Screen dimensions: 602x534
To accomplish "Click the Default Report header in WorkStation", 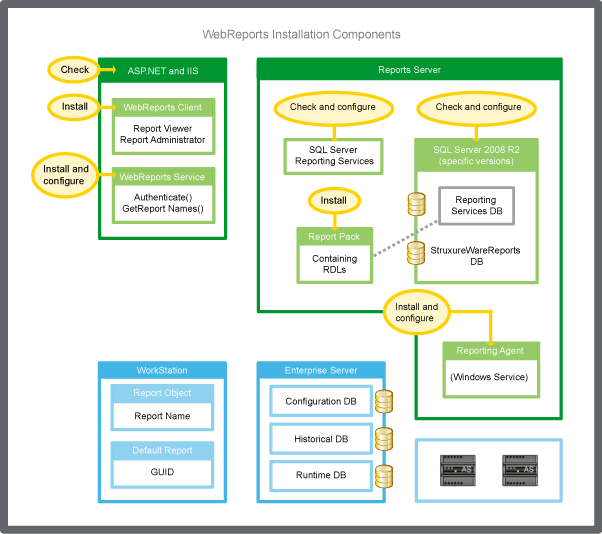I will click(x=162, y=450).
